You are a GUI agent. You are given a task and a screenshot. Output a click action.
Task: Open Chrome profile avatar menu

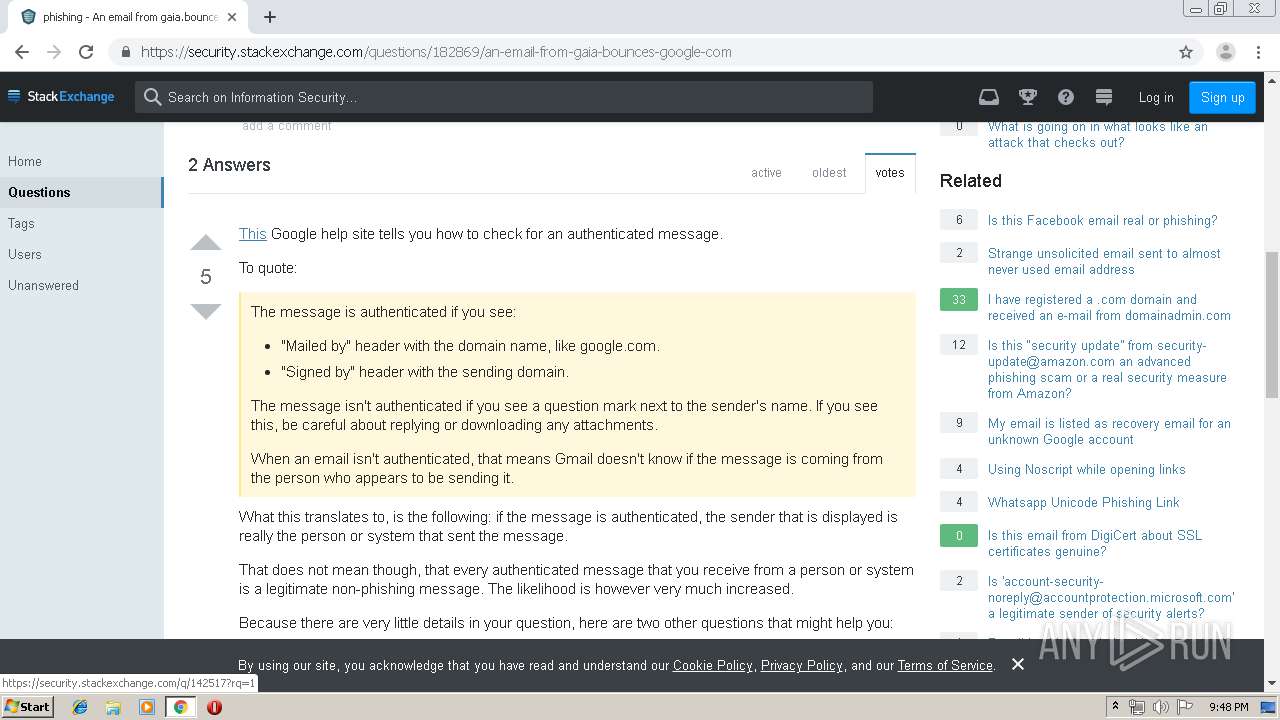point(1225,52)
